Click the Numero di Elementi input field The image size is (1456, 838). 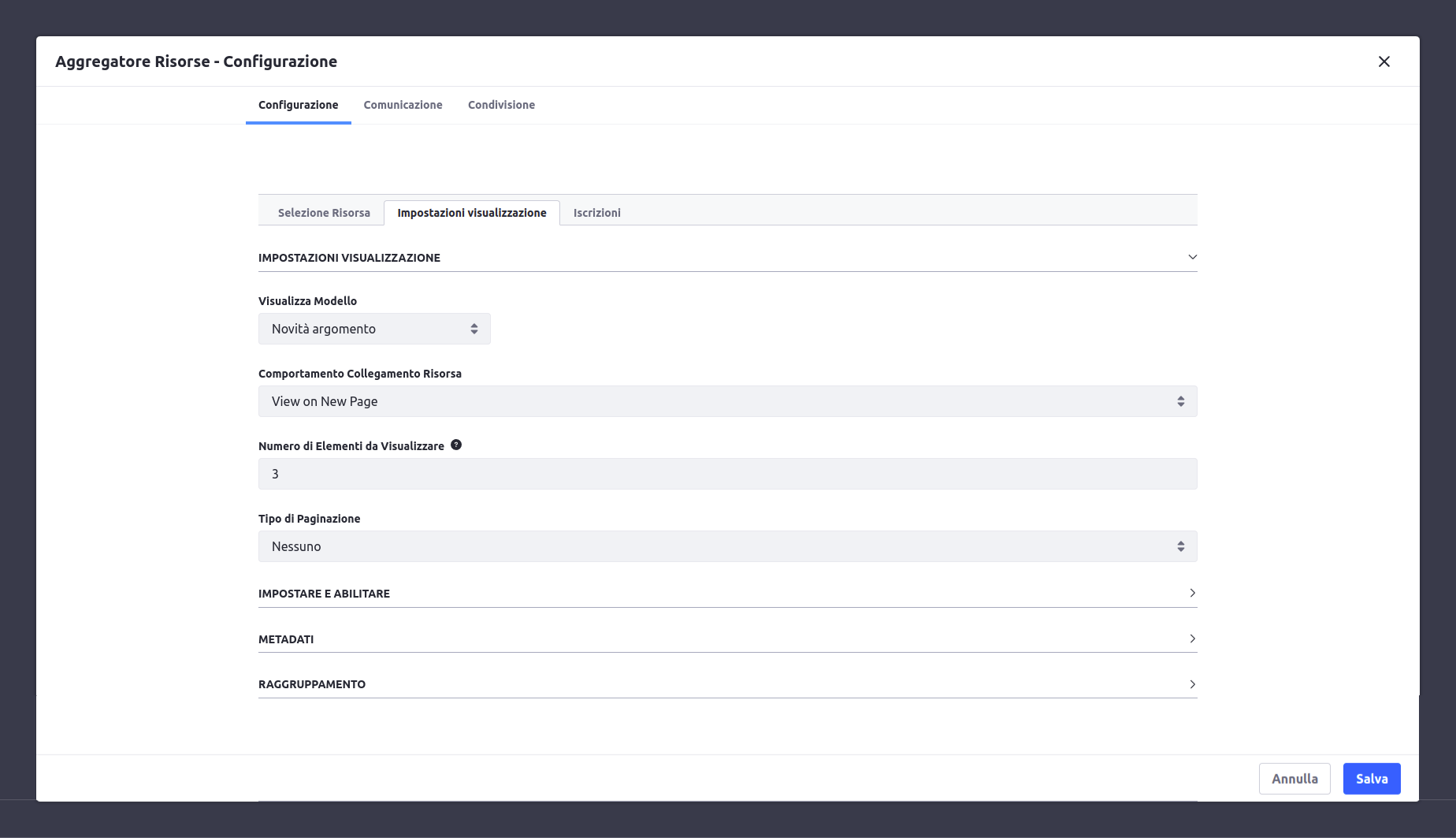point(727,474)
